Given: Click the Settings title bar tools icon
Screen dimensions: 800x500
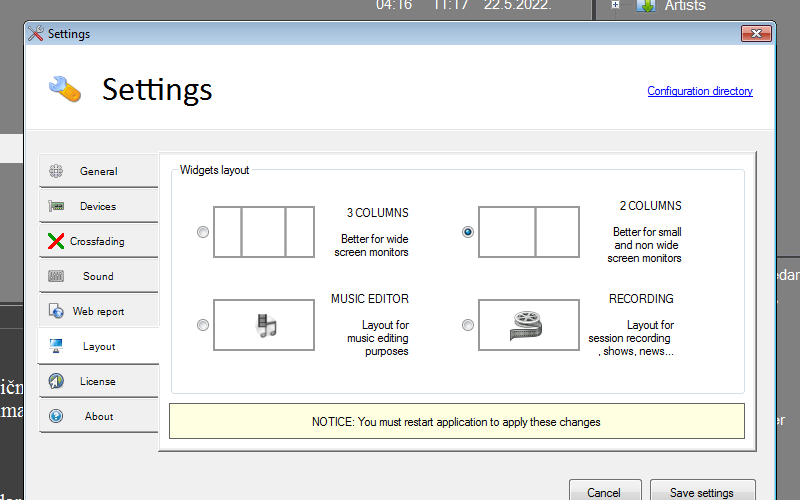Looking at the screenshot, I should click(36, 34).
